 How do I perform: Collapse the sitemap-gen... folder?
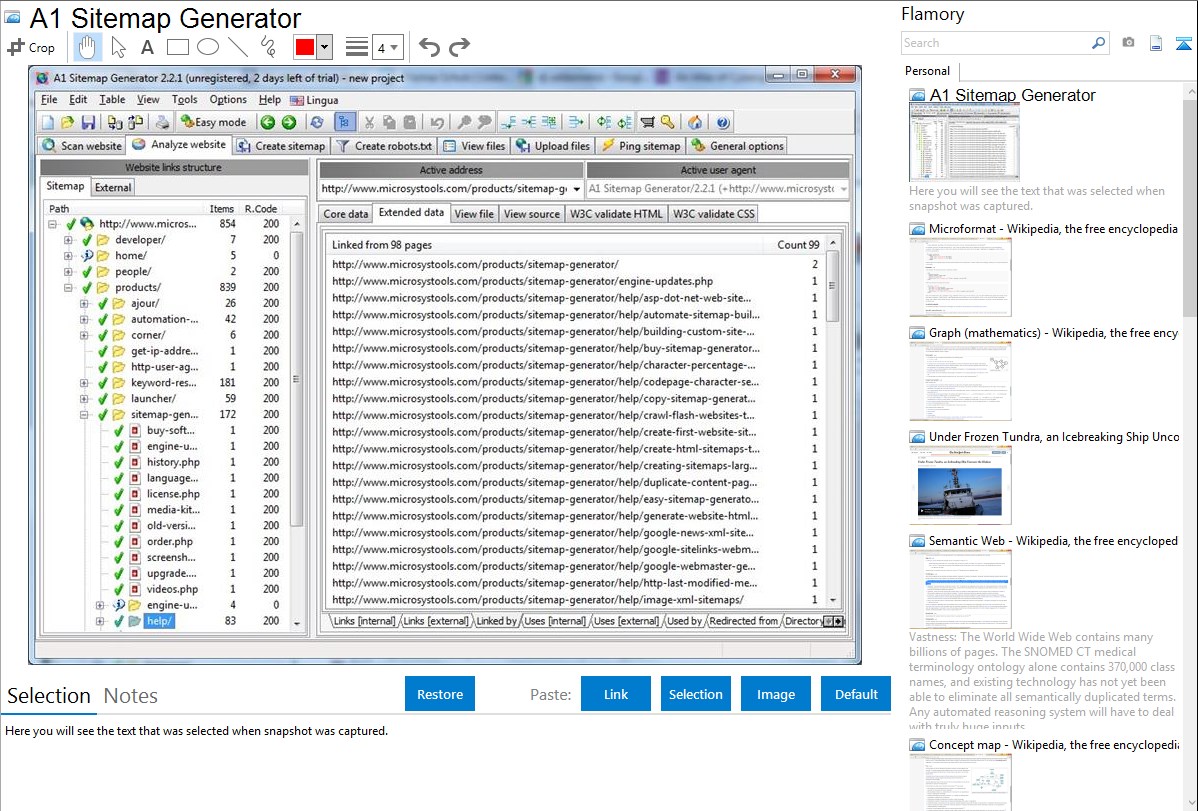84,415
